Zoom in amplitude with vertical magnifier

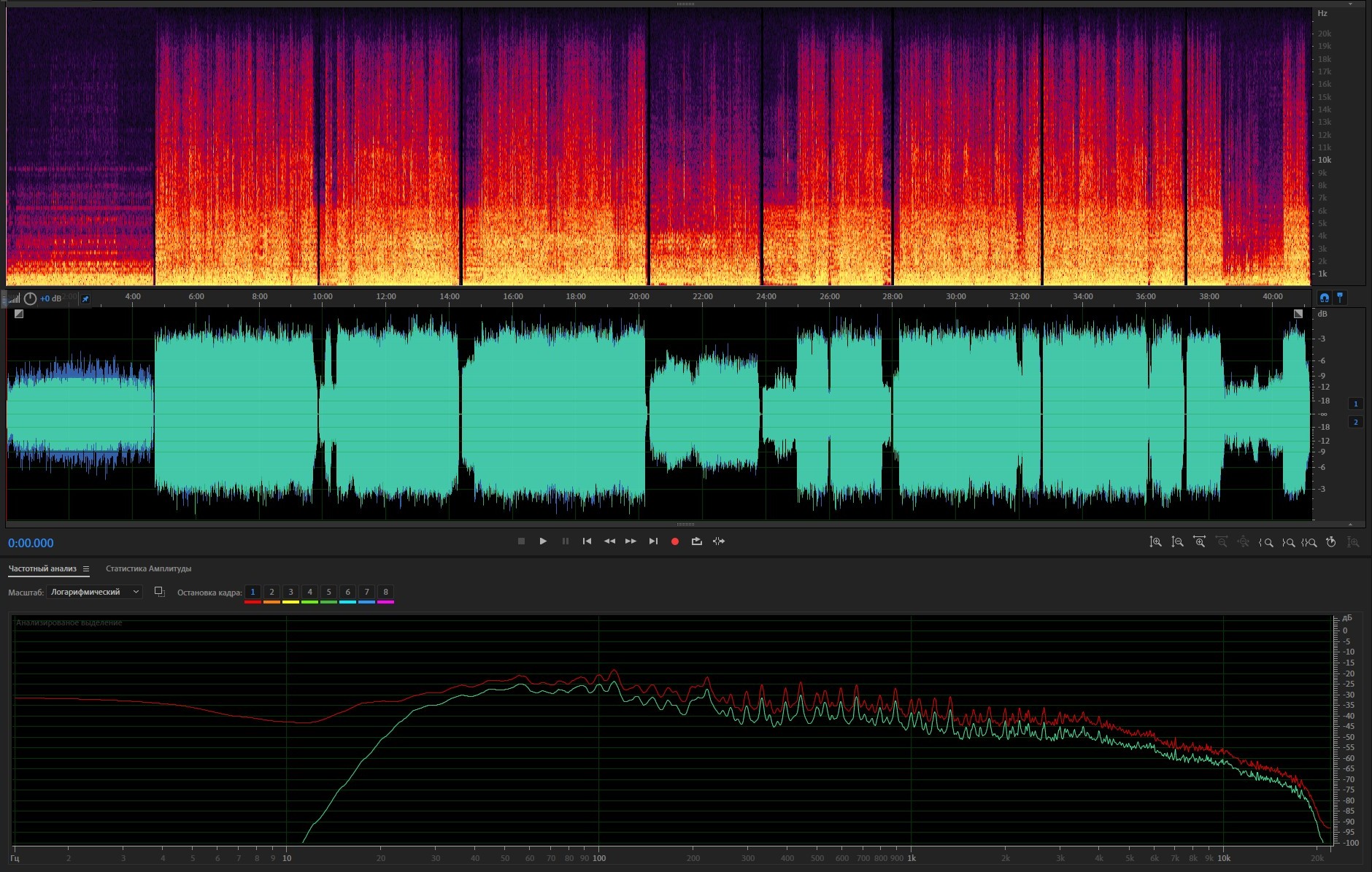[x=1155, y=542]
